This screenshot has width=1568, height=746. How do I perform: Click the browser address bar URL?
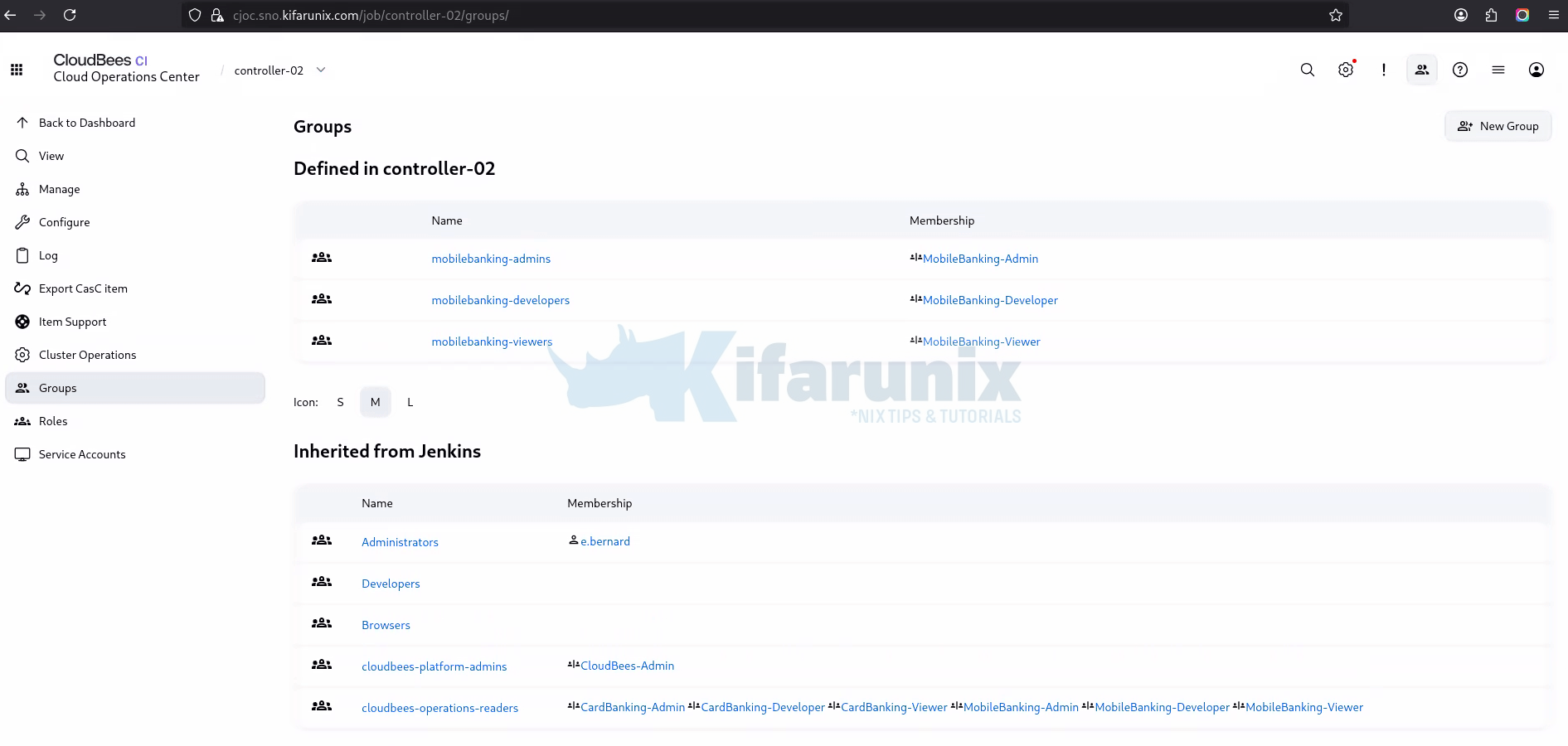coord(371,15)
